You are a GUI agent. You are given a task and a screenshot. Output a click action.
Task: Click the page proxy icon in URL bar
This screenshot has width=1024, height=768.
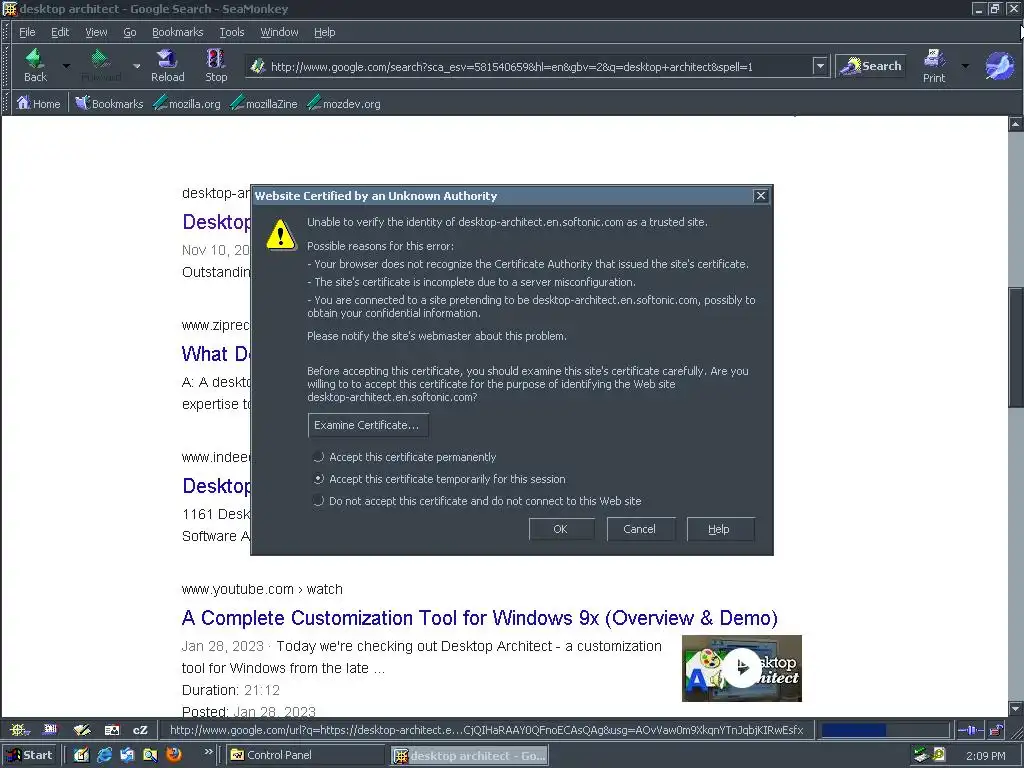point(258,66)
